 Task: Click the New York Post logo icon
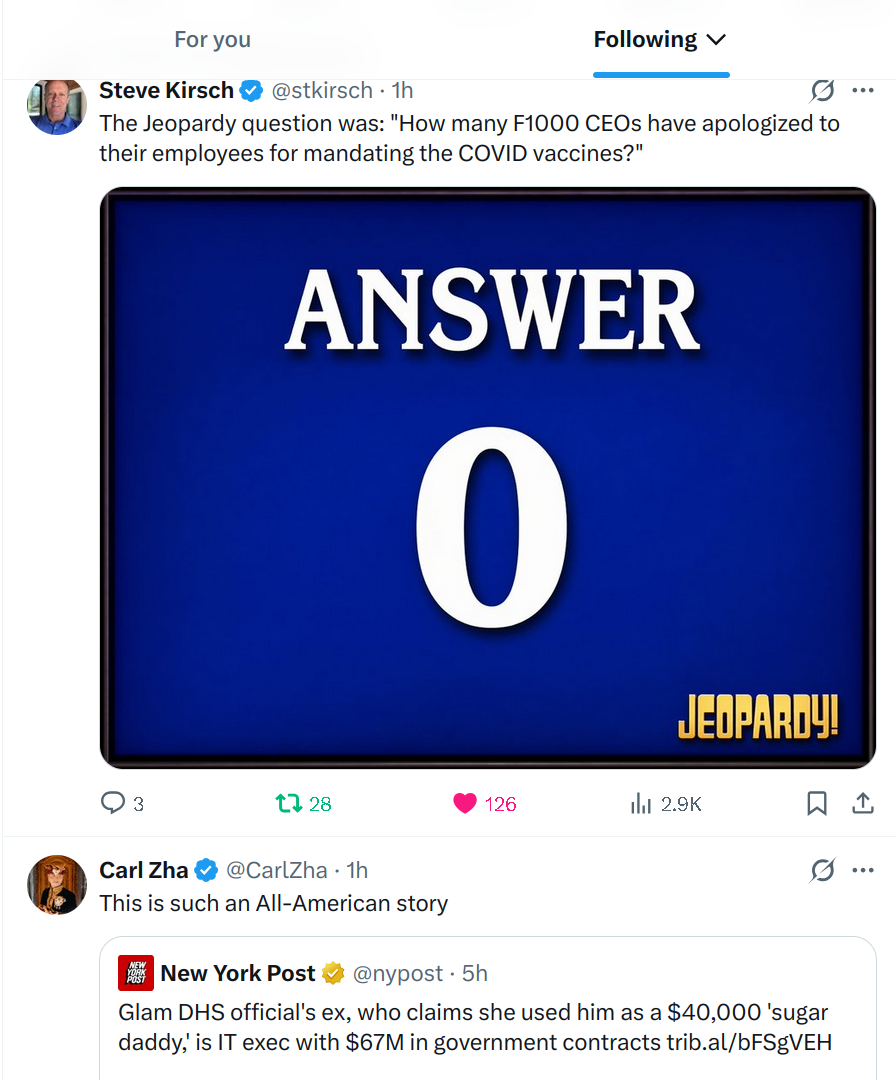point(136,973)
